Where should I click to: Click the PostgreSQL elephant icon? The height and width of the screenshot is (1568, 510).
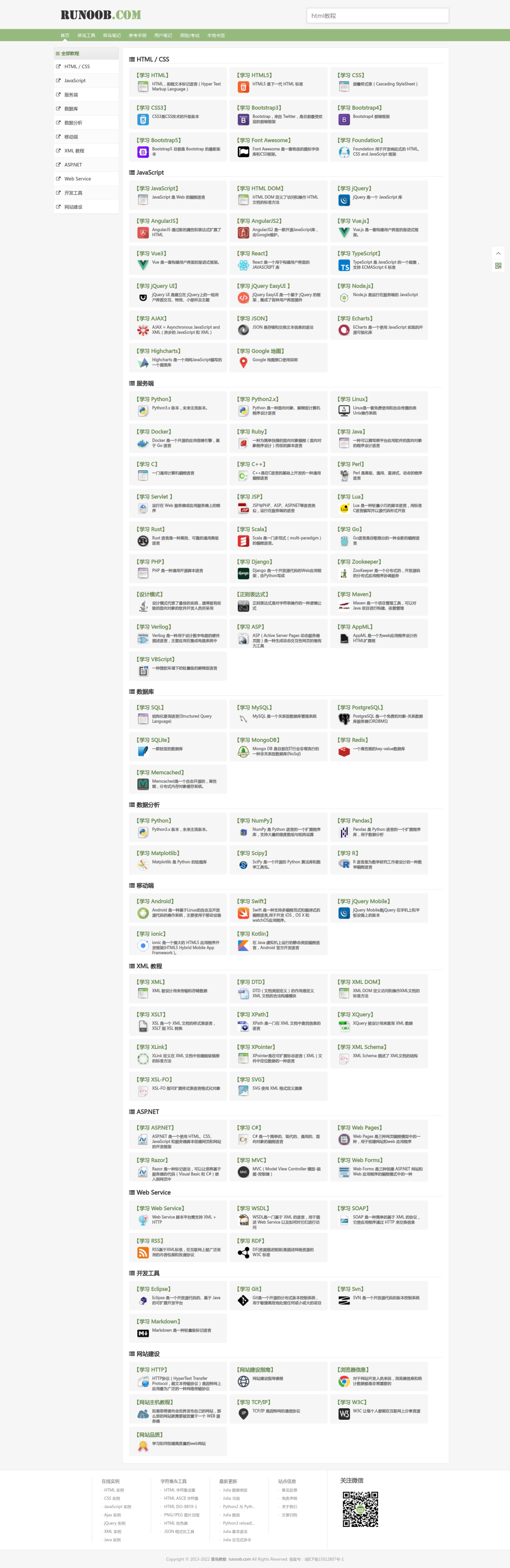point(344,720)
